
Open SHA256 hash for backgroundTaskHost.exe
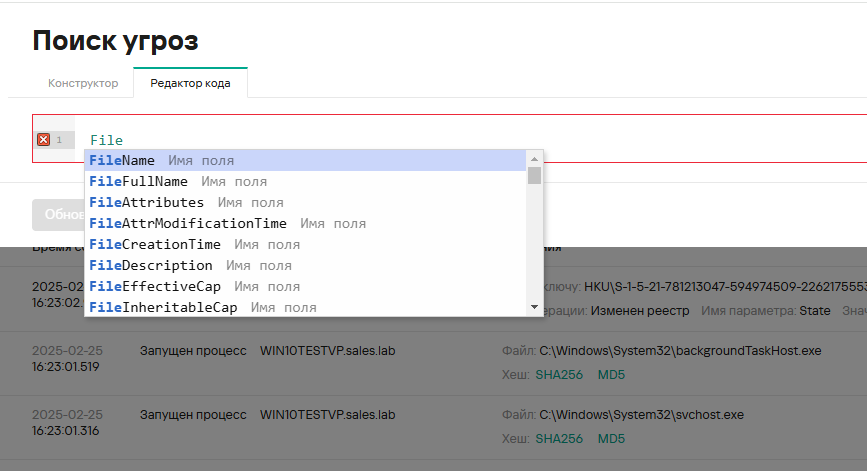(559, 375)
